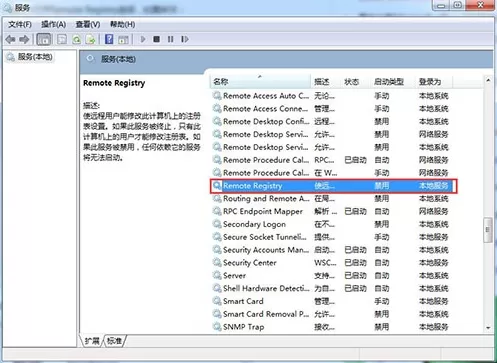Click the Forward arrow toolbar icon
The height and width of the screenshot is (363, 497).
pyautogui.click(x=24, y=39)
